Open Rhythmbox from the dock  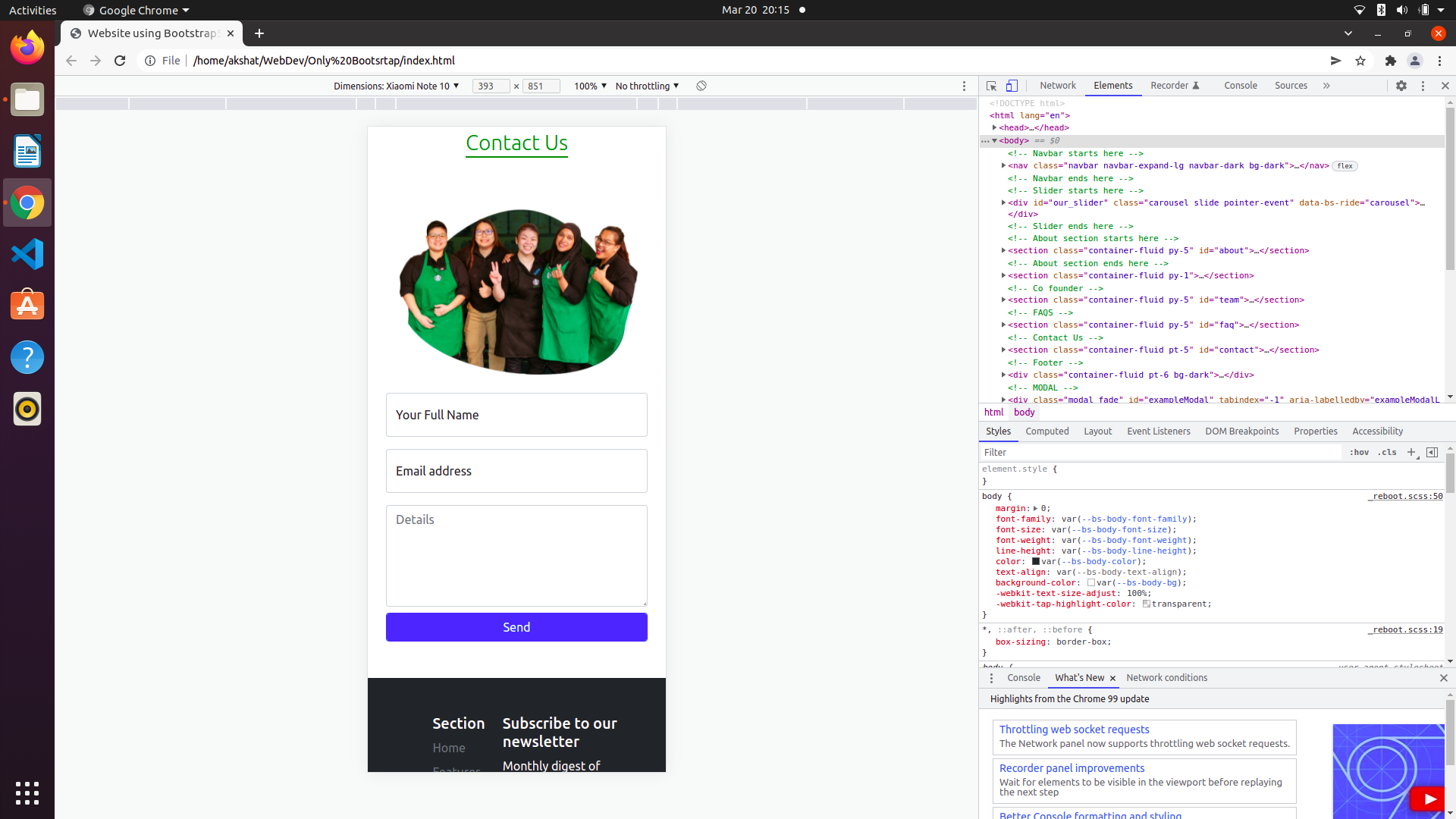click(27, 409)
